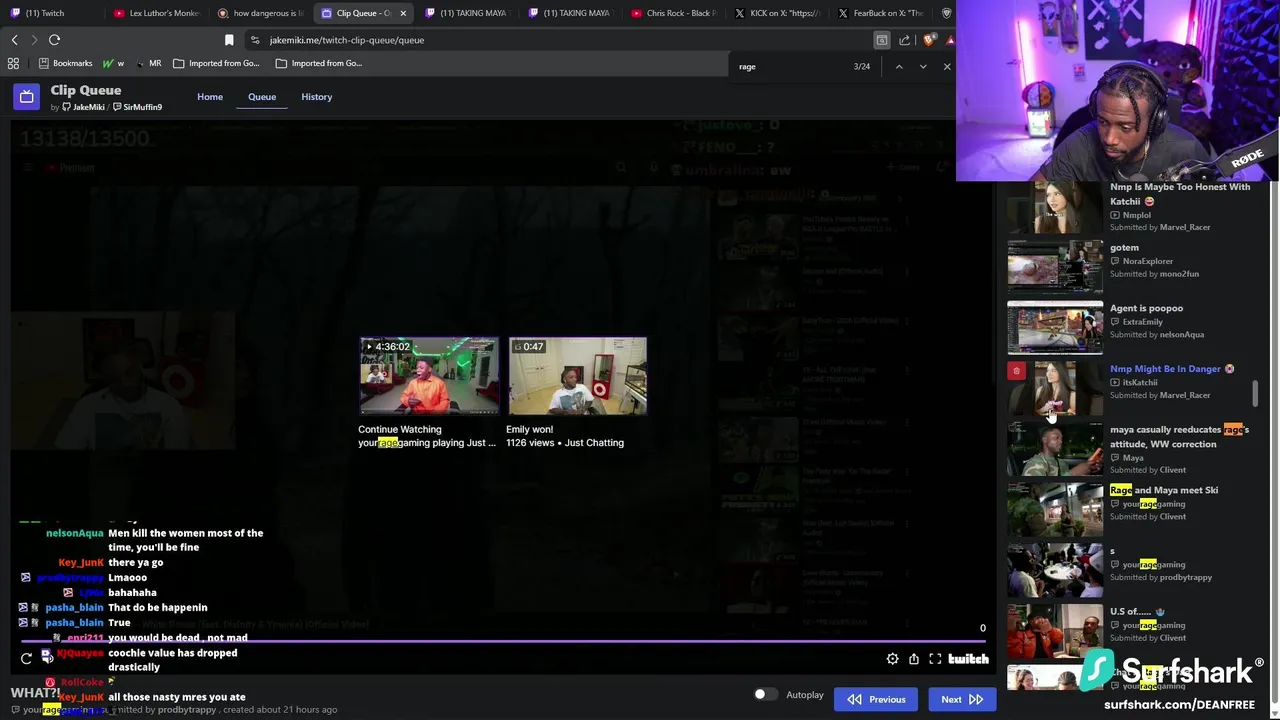1280x720 pixels.
Task: Click the 3/24 match count in the find bar
Action: coord(862,67)
